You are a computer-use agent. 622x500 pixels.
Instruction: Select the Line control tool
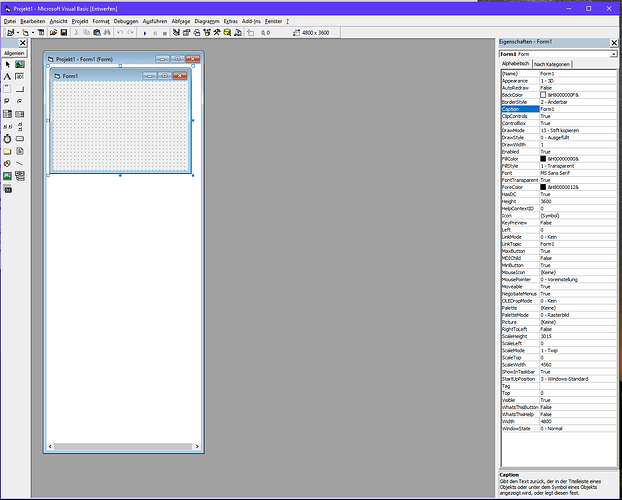tap(20, 163)
